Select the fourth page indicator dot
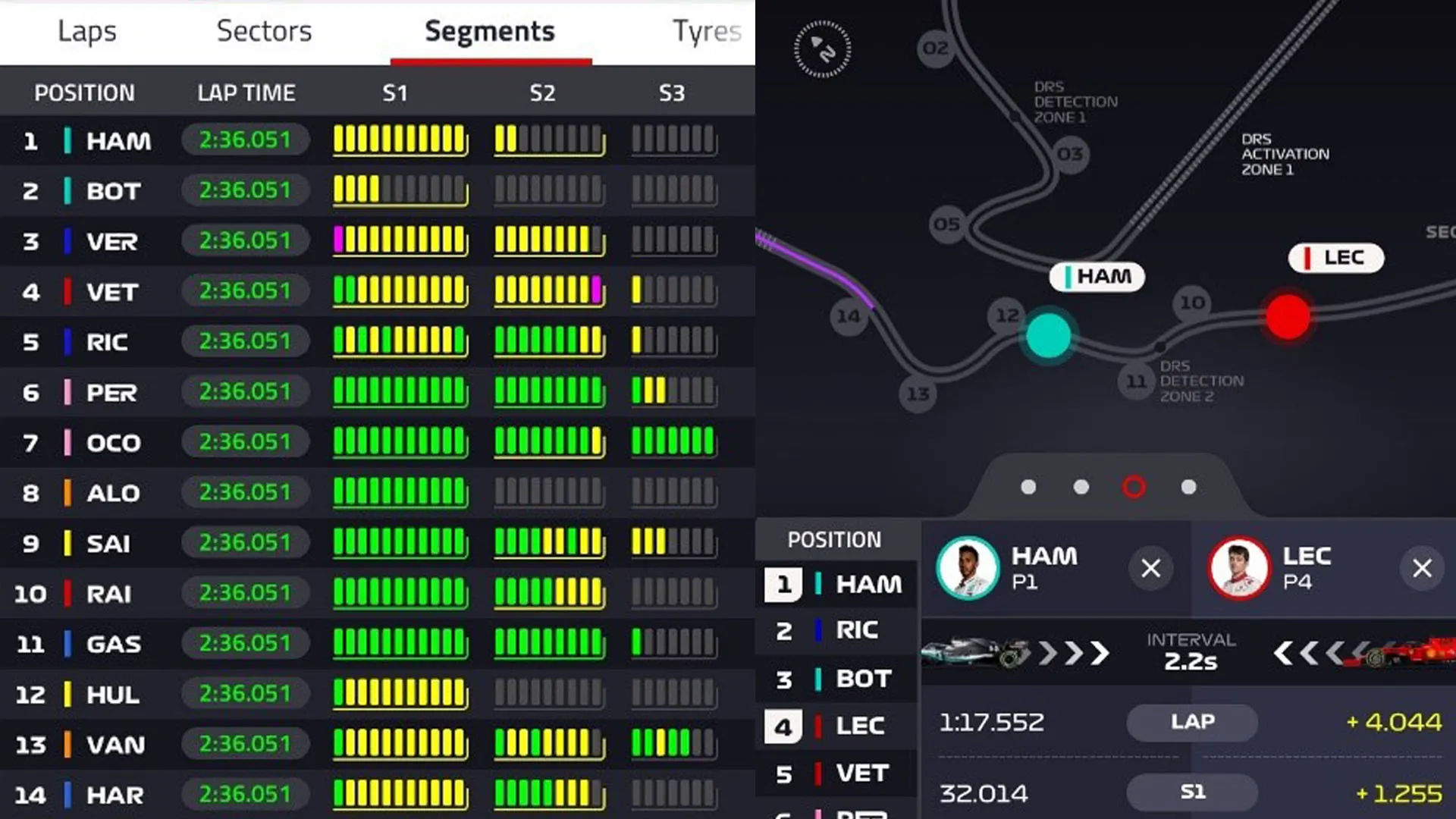Screen dimensions: 1456x819 pos(1188,487)
